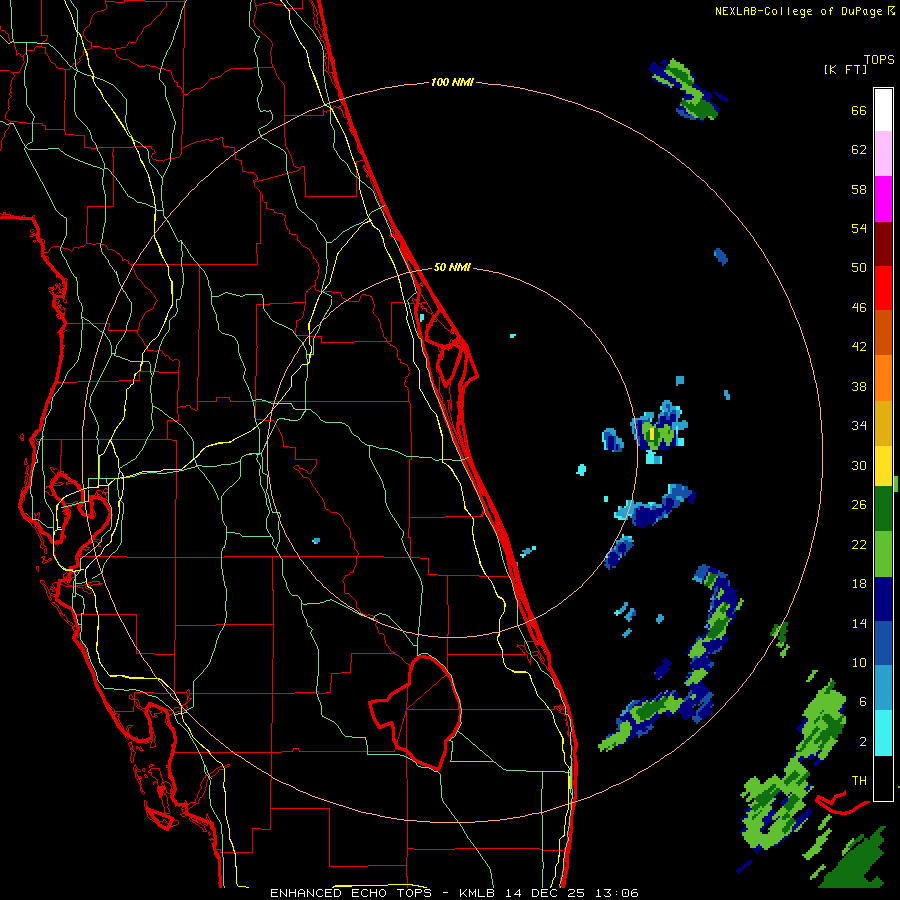Click the "100 NMI" range ring label
This screenshot has height=900, width=900.
(x=452, y=83)
